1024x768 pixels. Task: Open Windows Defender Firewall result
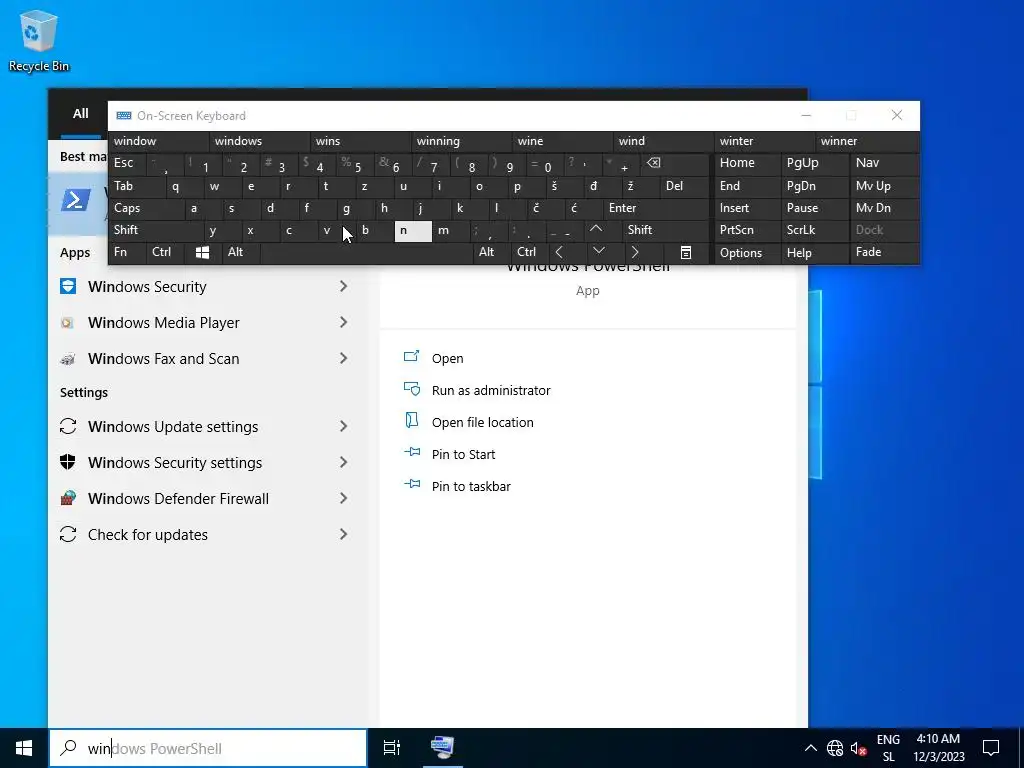208,498
